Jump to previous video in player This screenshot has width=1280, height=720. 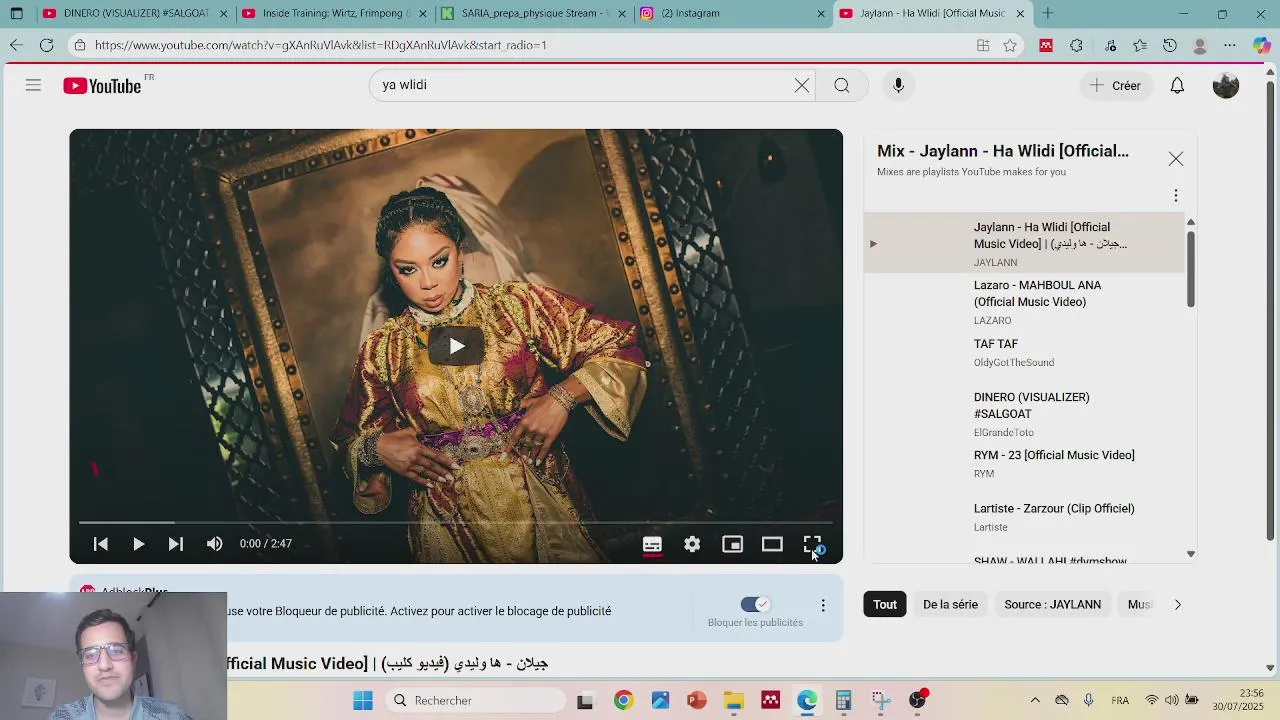pos(100,544)
